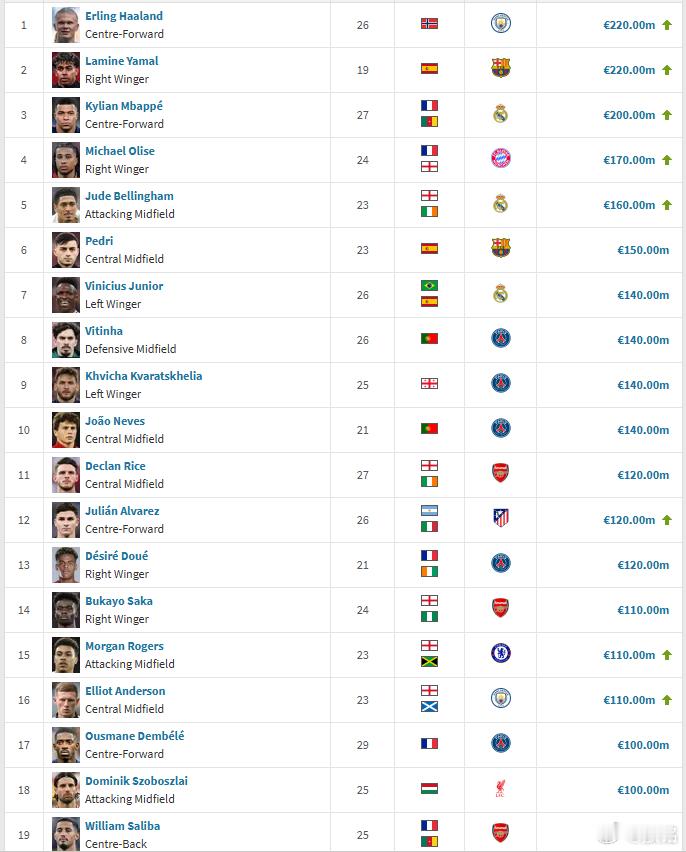Click William Saliba's portrait thumbnail
This screenshot has width=686, height=852.
point(66,834)
